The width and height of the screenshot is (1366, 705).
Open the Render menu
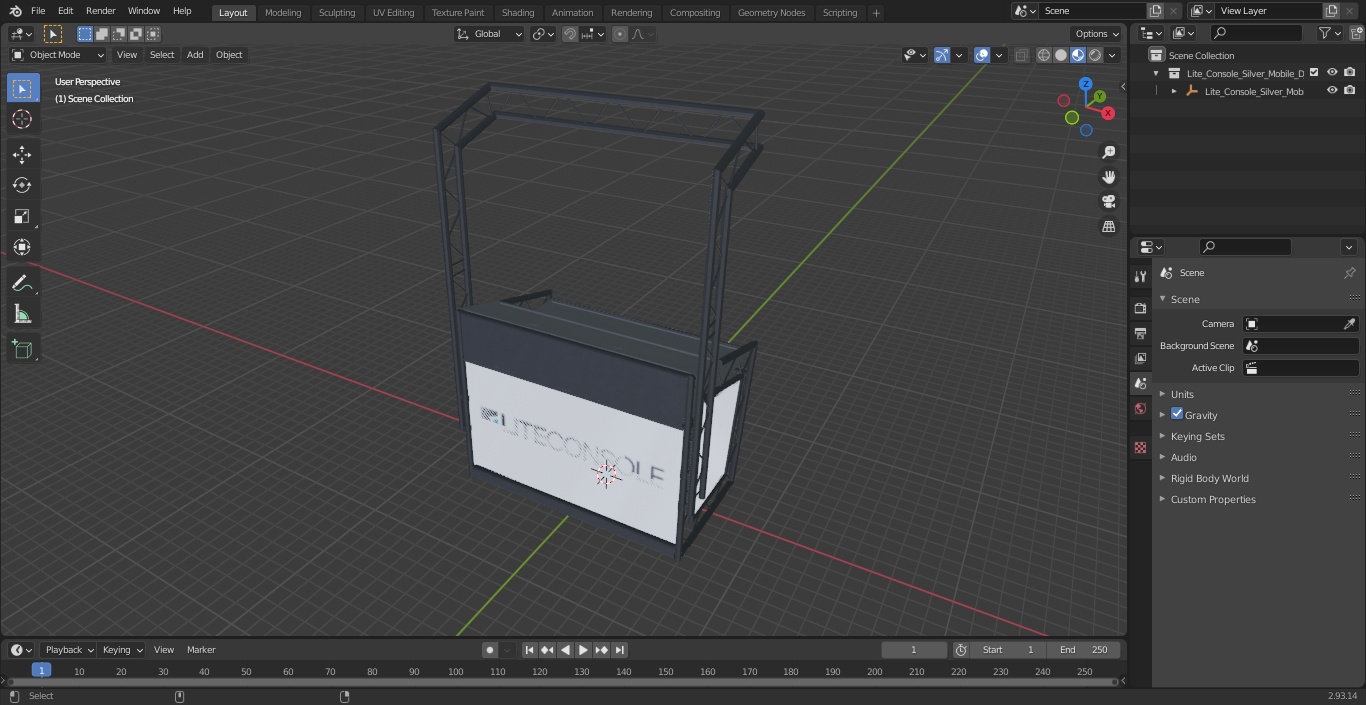[x=100, y=11]
